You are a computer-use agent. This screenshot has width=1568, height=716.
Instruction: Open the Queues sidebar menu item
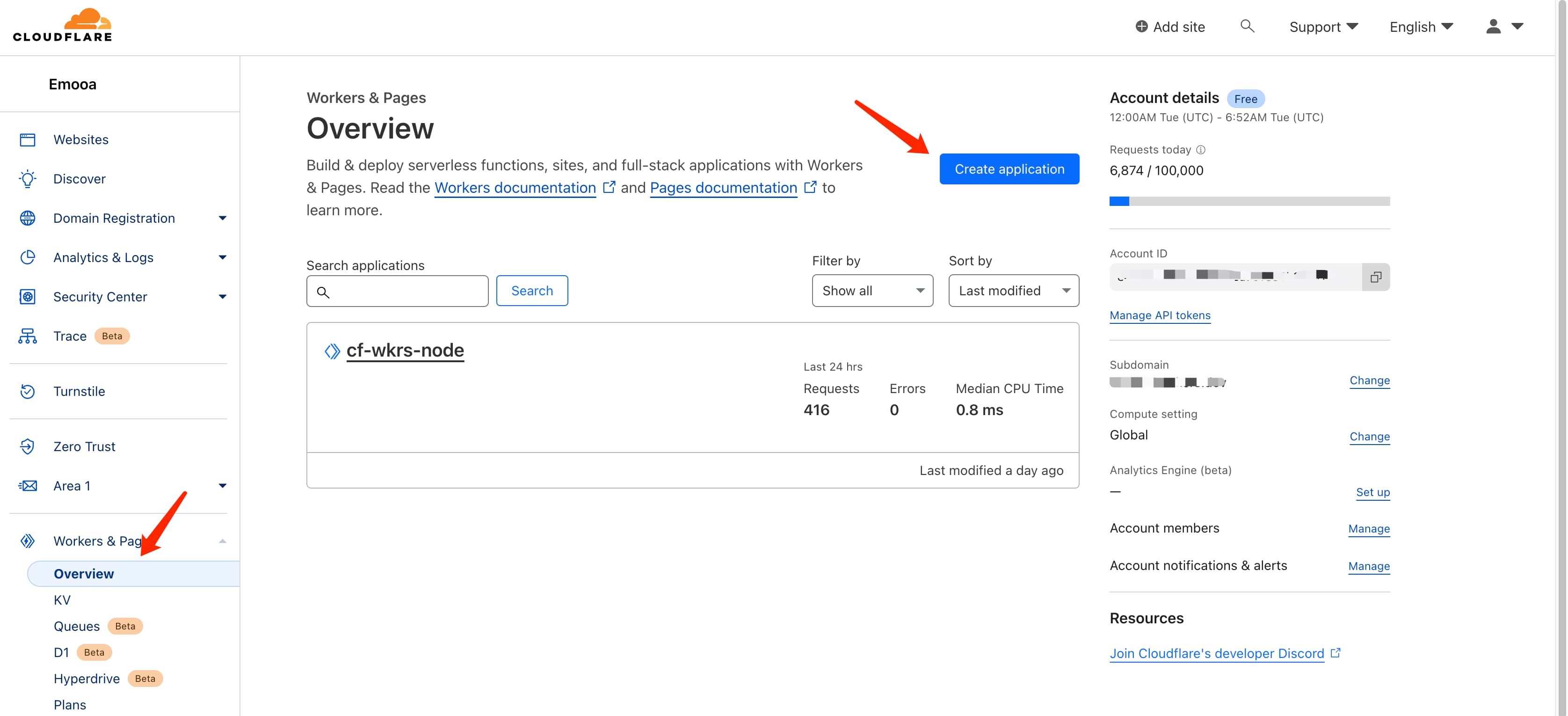click(x=77, y=627)
